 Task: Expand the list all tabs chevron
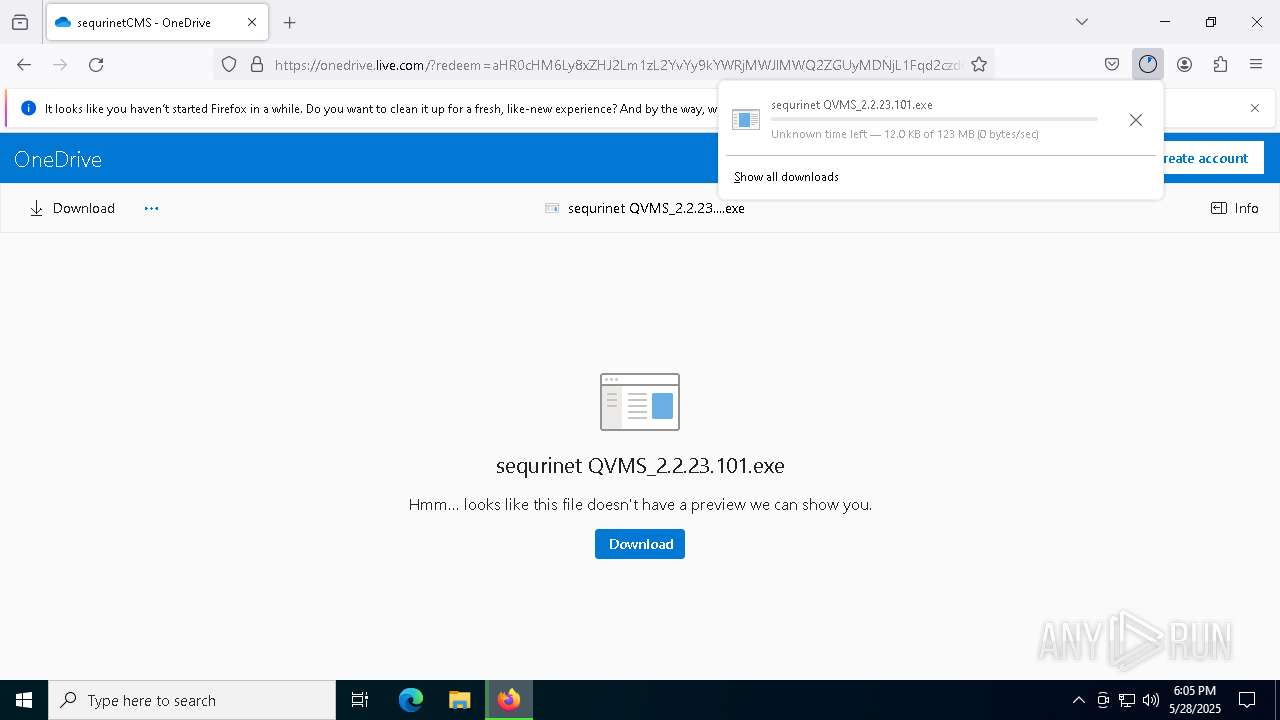click(1082, 22)
